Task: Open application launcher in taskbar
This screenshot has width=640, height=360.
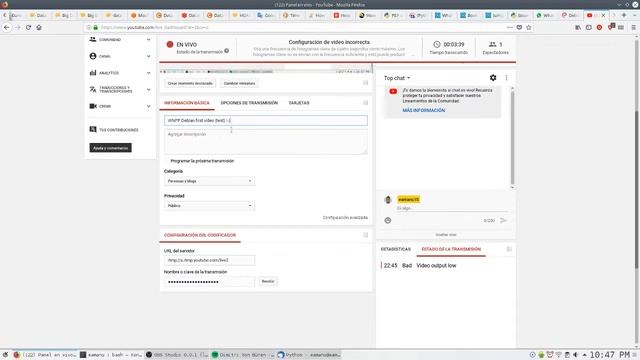Action: [5, 355]
